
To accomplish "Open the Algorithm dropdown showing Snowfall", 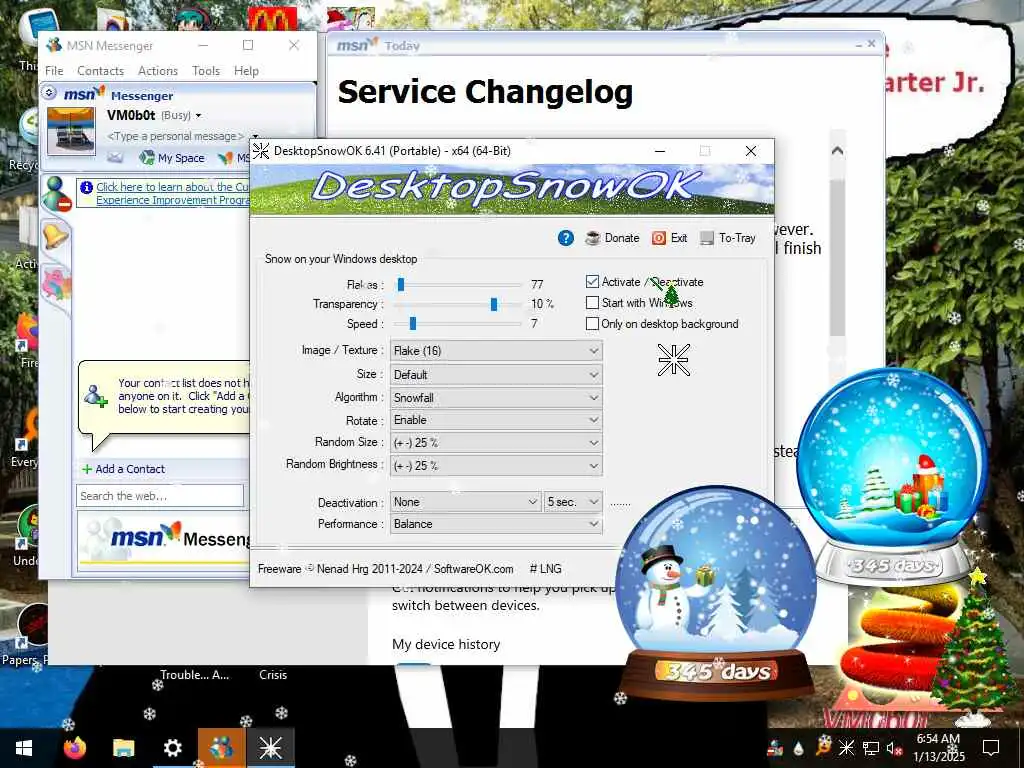I will pos(496,398).
